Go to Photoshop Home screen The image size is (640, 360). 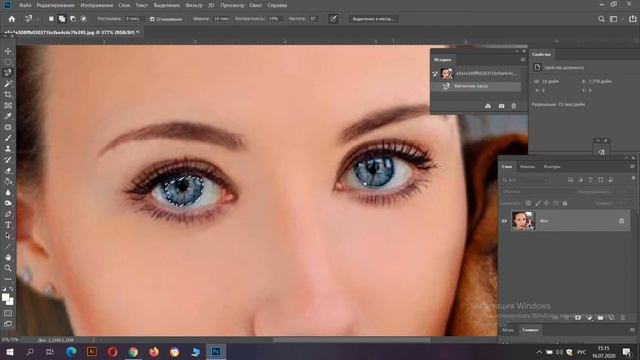11,19
